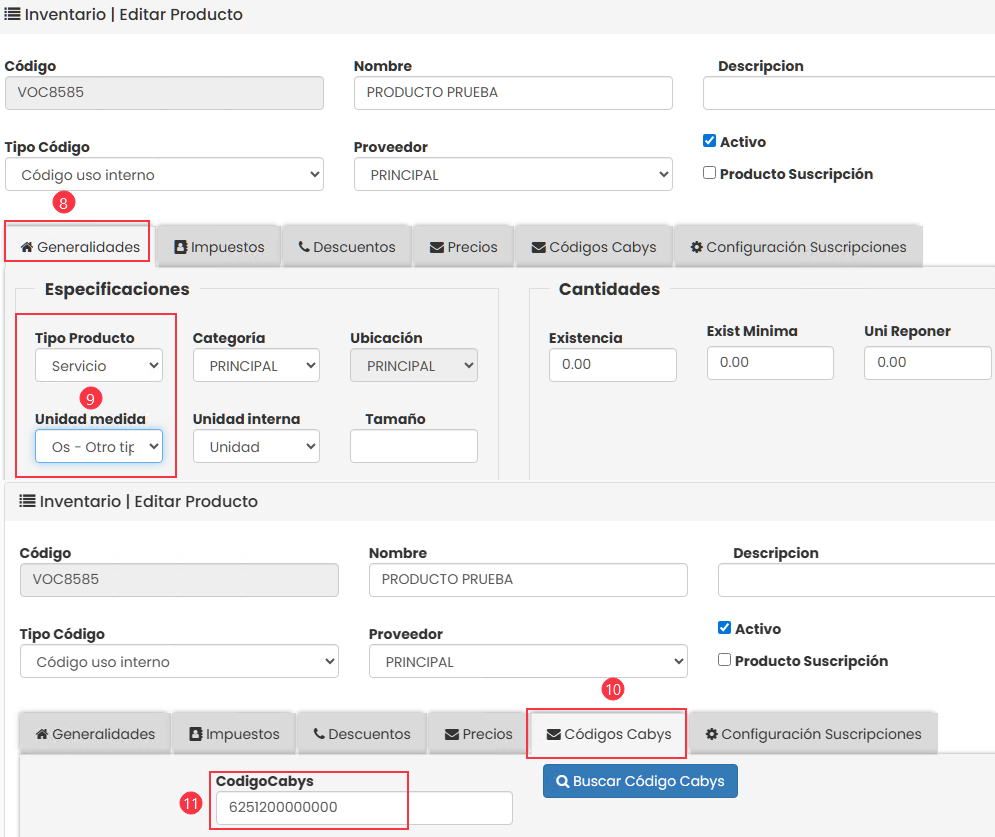Screen dimensions: 995x837
Task: Click the CodigoCabys input field
Action: pyautogui.click(x=364, y=807)
